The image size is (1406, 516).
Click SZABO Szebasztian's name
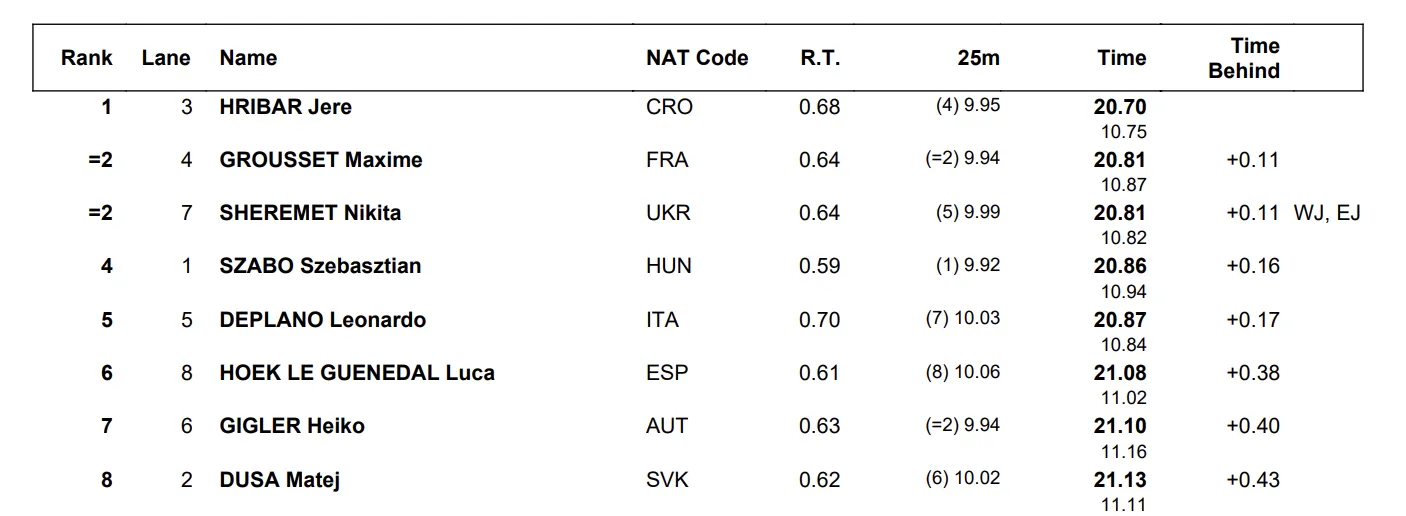click(320, 266)
